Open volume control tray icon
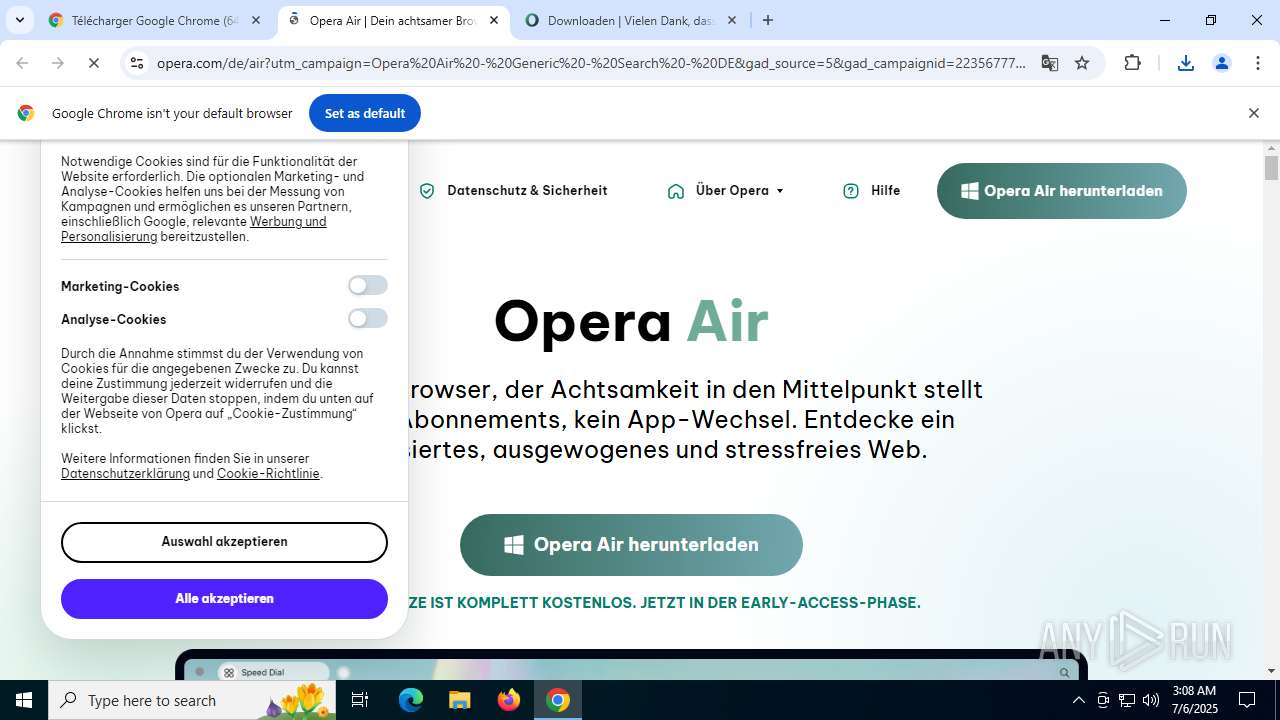 coord(1151,700)
